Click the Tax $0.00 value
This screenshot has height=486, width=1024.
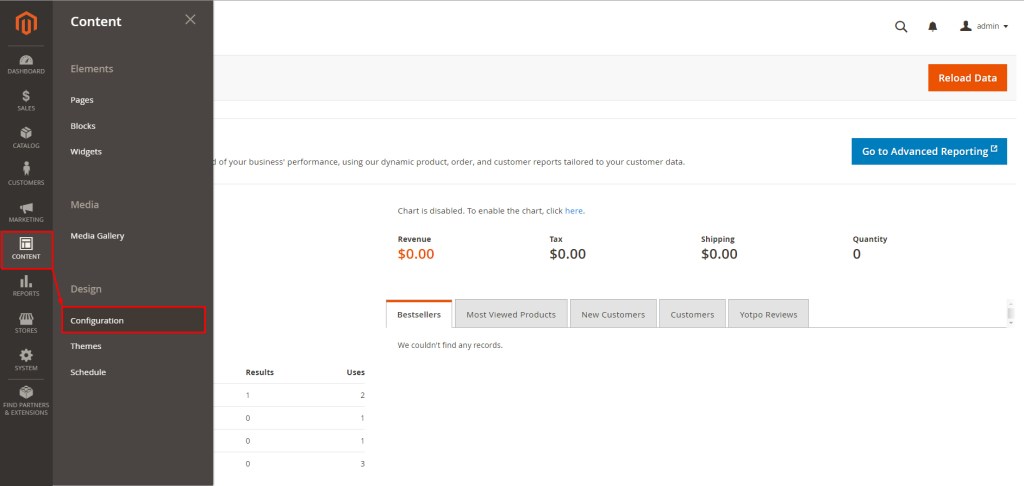pos(568,254)
